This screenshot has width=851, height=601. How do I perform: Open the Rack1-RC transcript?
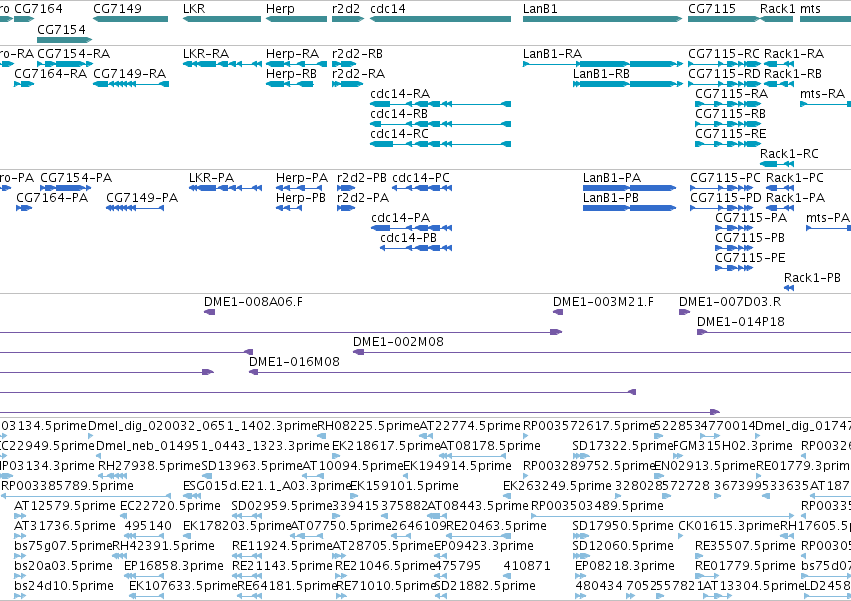pyautogui.click(x=776, y=165)
